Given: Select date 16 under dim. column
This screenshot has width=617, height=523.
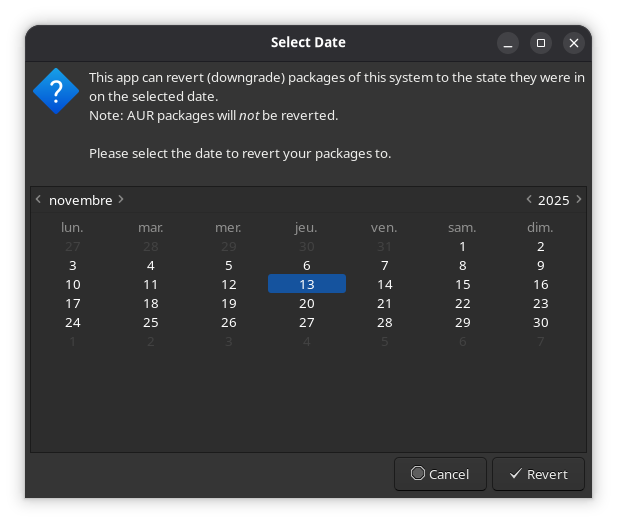Looking at the screenshot, I should (x=540, y=284).
